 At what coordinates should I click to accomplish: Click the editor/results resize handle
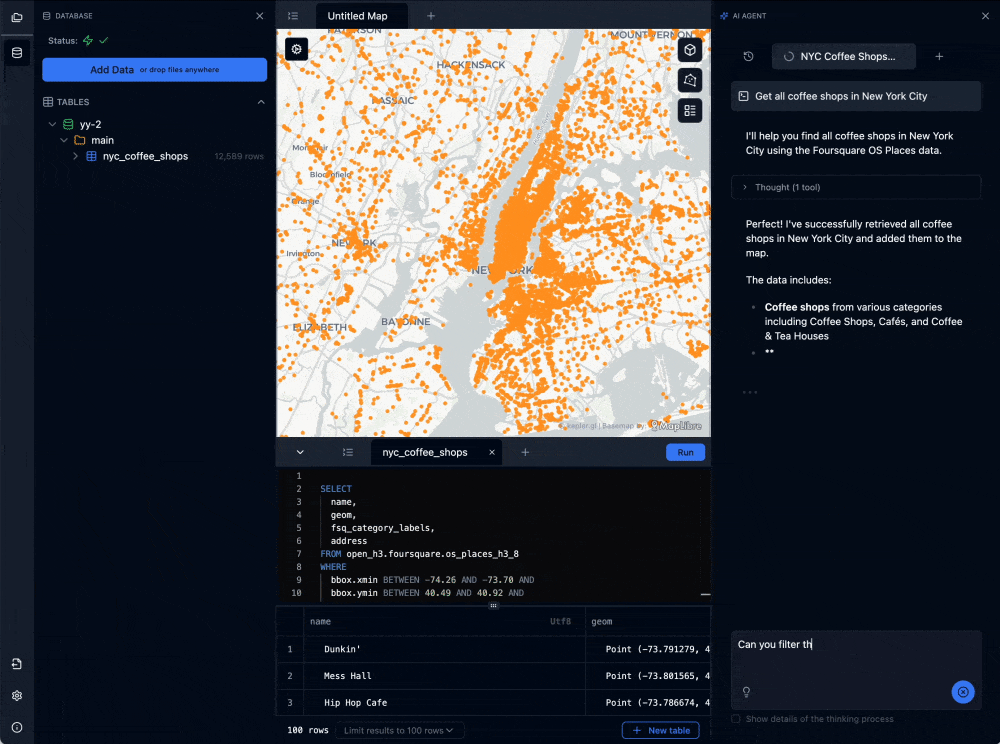(493, 606)
